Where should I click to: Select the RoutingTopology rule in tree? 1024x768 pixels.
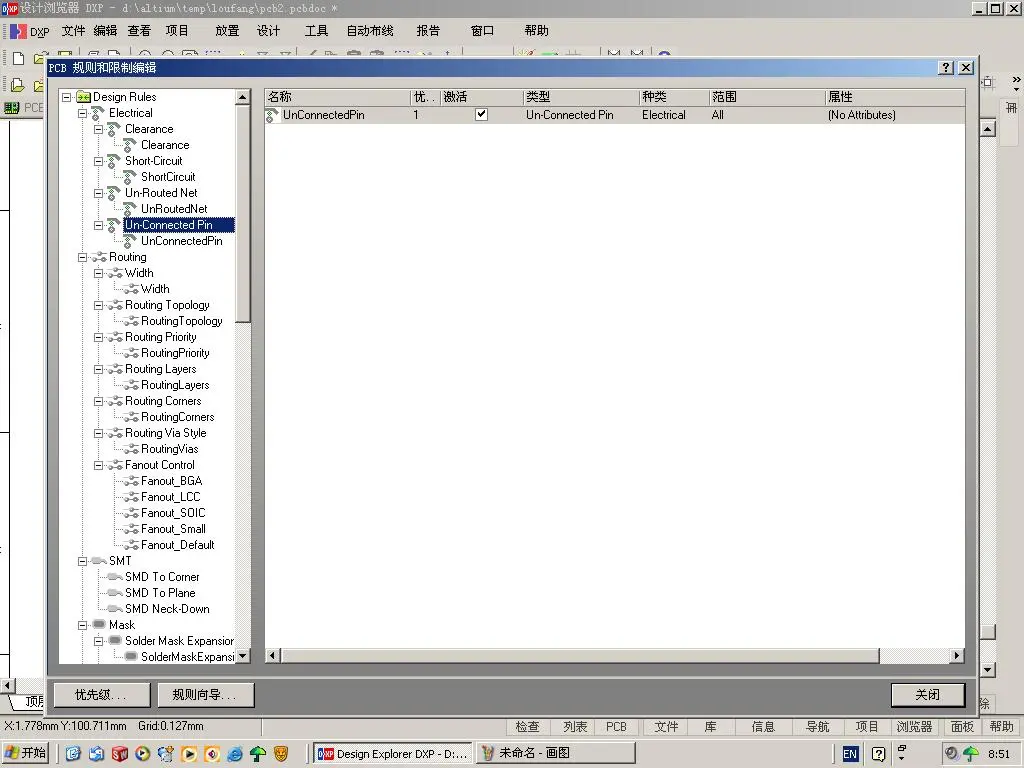coord(182,321)
